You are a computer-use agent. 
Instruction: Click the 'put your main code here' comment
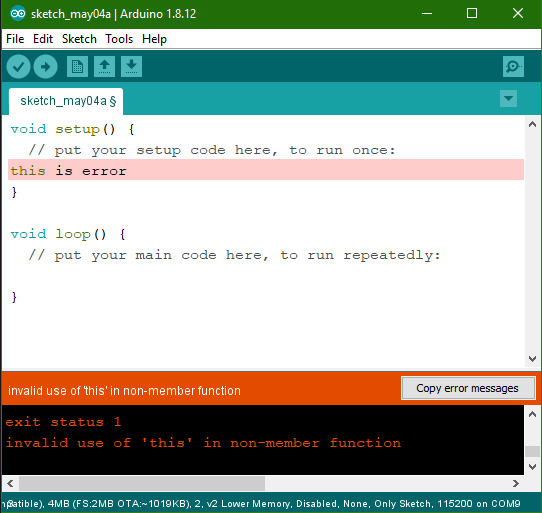tap(235, 255)
